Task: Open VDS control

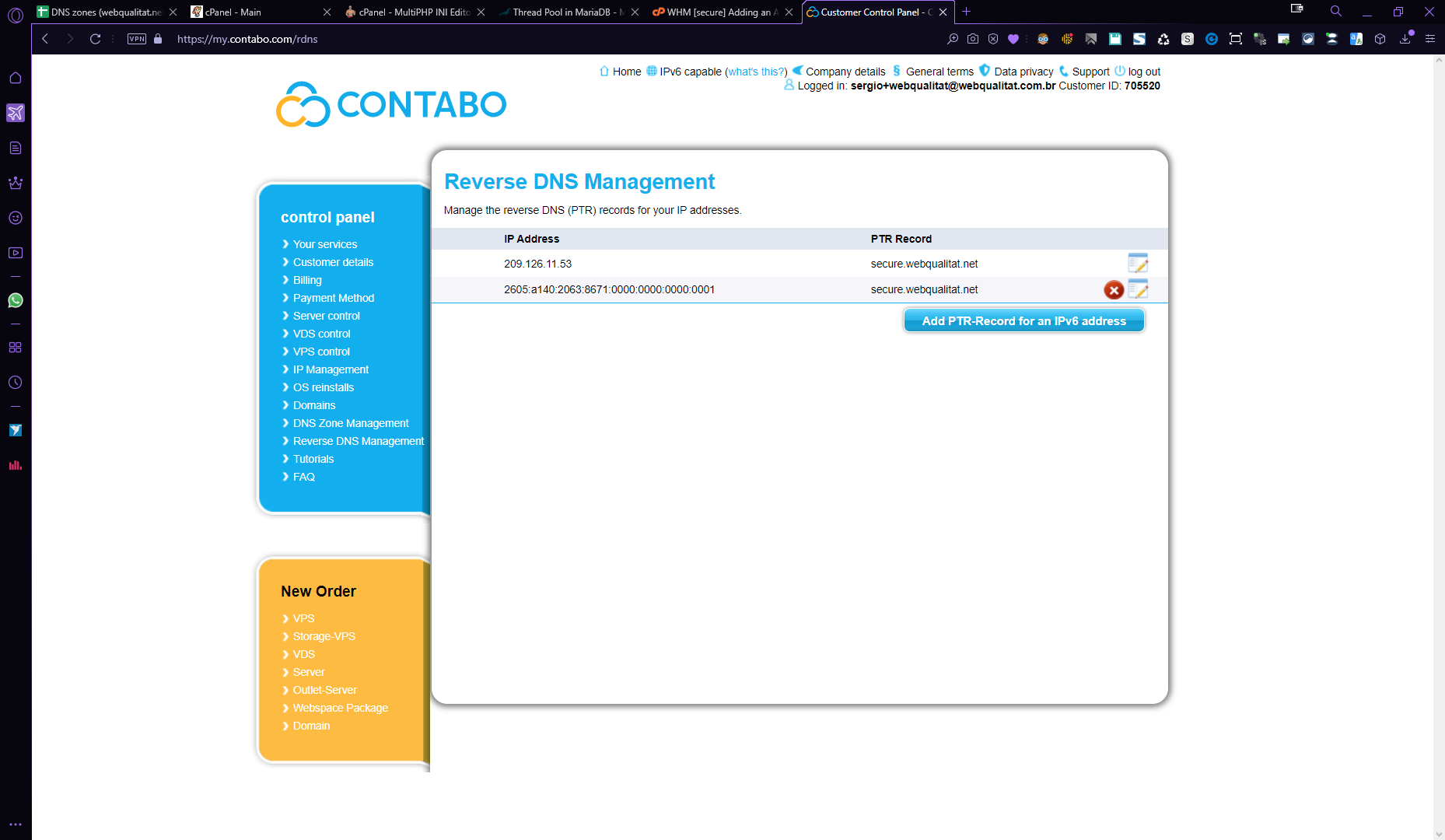Action: [322, 334]
